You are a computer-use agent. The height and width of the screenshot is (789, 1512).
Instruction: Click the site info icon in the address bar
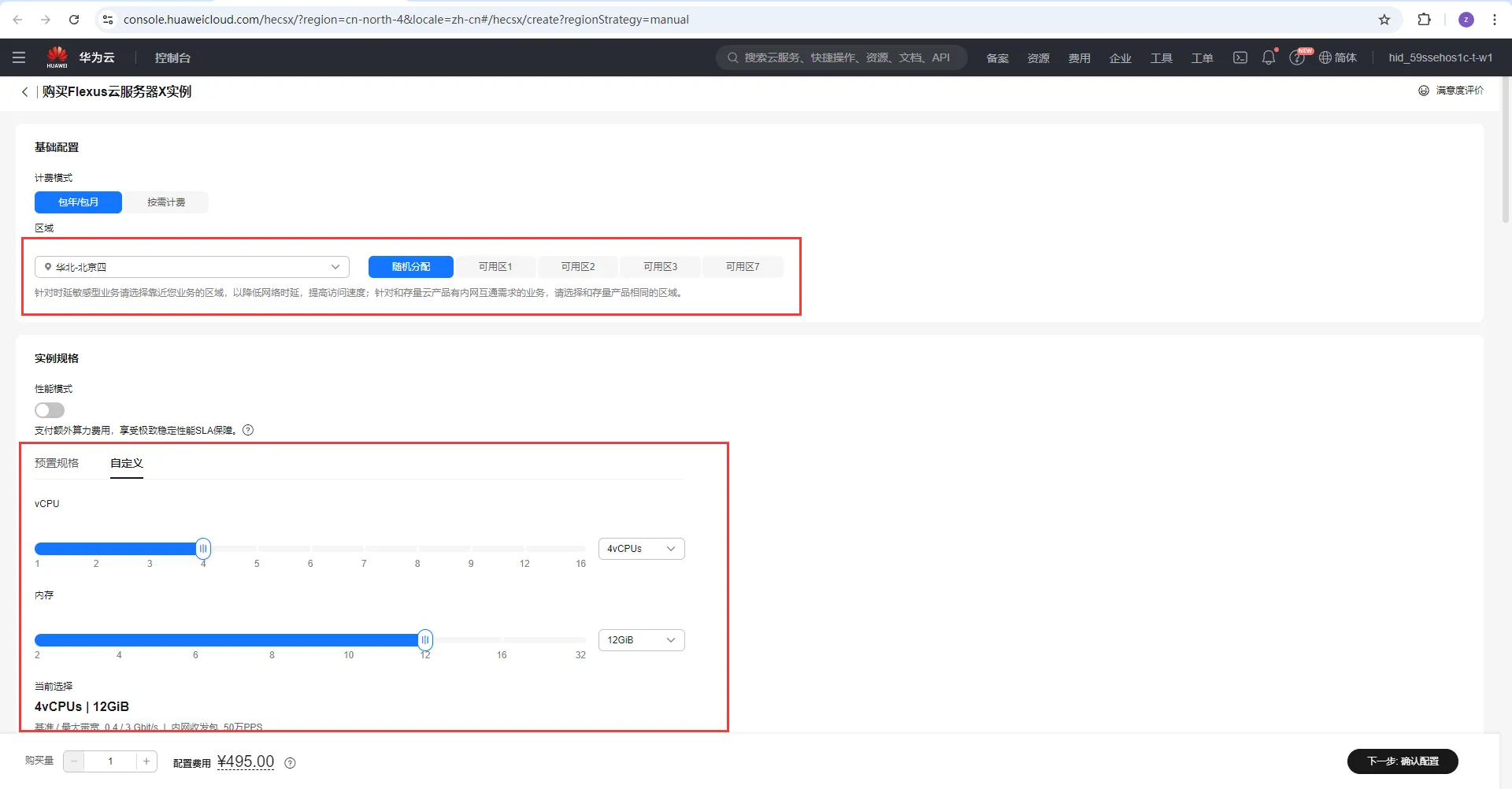[108, 20]
